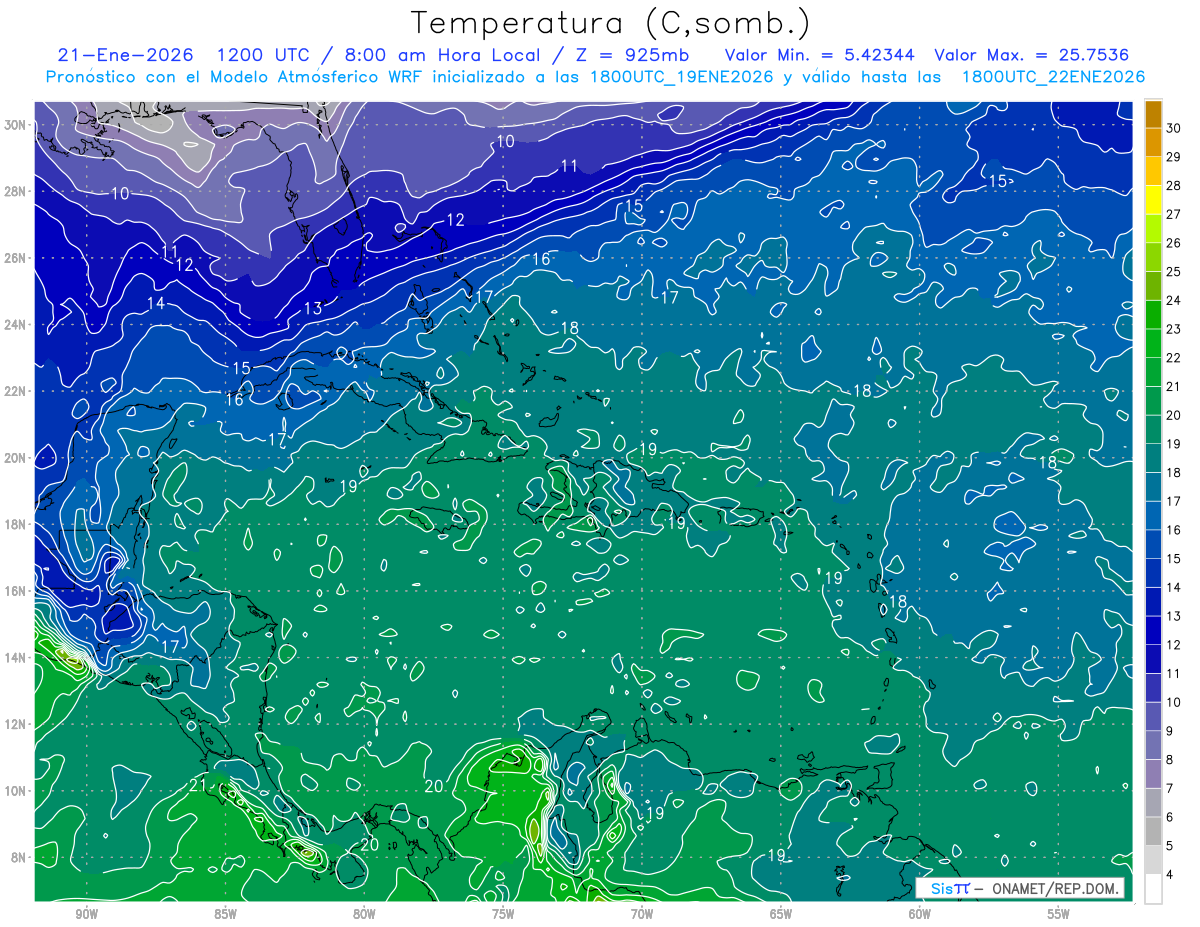The image size is (1200, 927).
Task: Click the "22N" latitude axis label
Action: pos(17,391)
